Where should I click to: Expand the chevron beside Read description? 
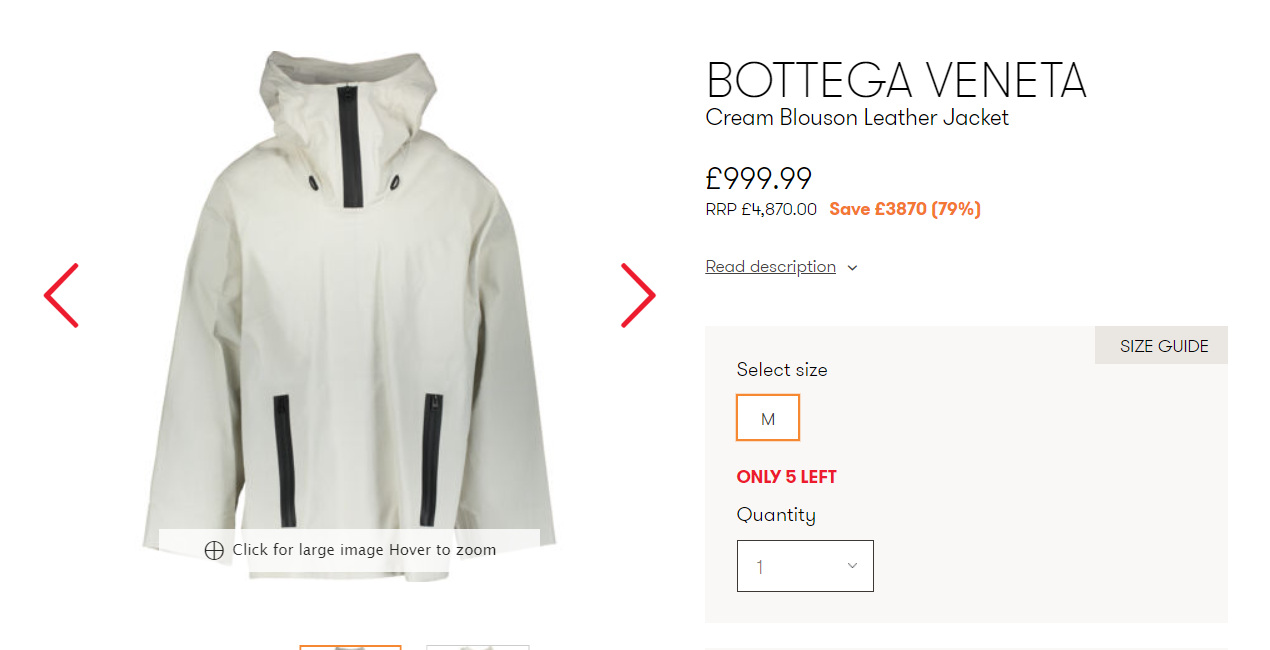852,268
